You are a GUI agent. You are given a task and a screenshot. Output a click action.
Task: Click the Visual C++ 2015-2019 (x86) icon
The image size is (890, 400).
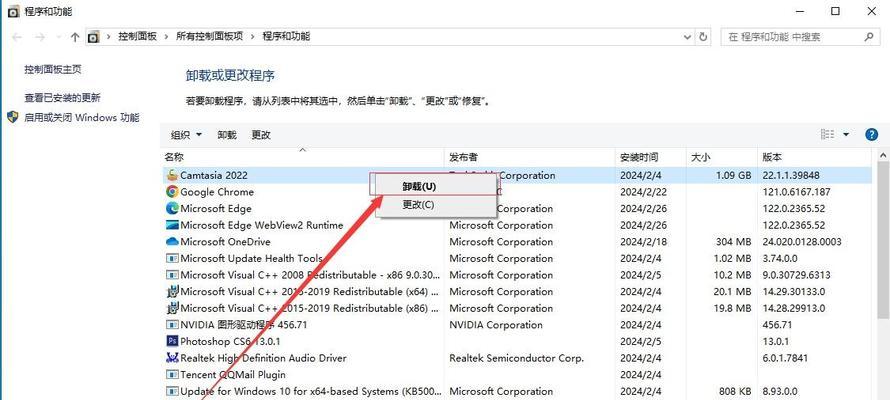coord(172,308)
